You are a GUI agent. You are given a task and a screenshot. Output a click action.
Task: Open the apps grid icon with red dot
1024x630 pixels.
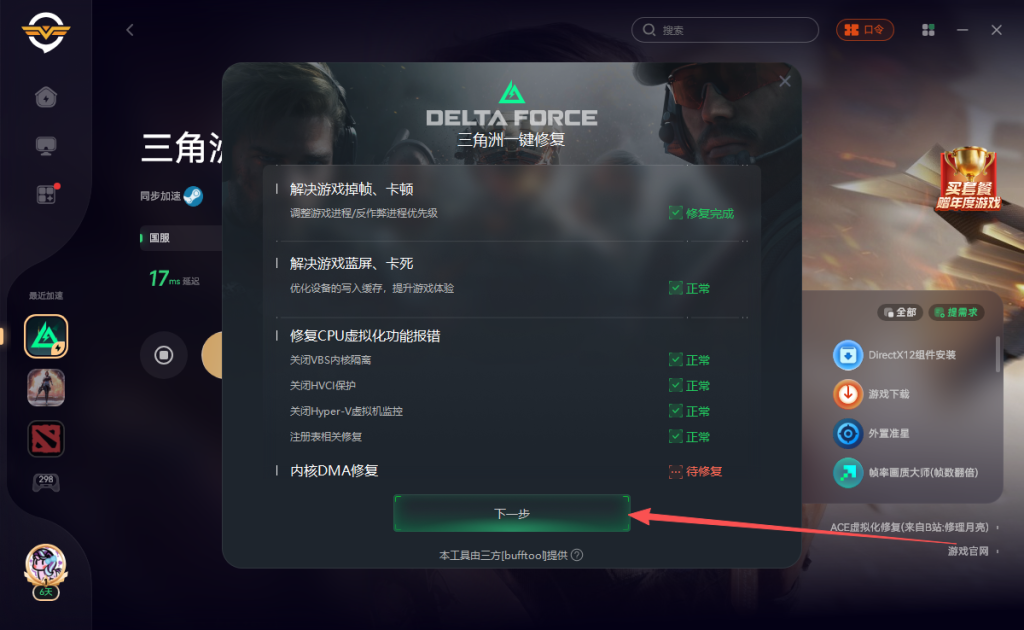click(46, 194)
